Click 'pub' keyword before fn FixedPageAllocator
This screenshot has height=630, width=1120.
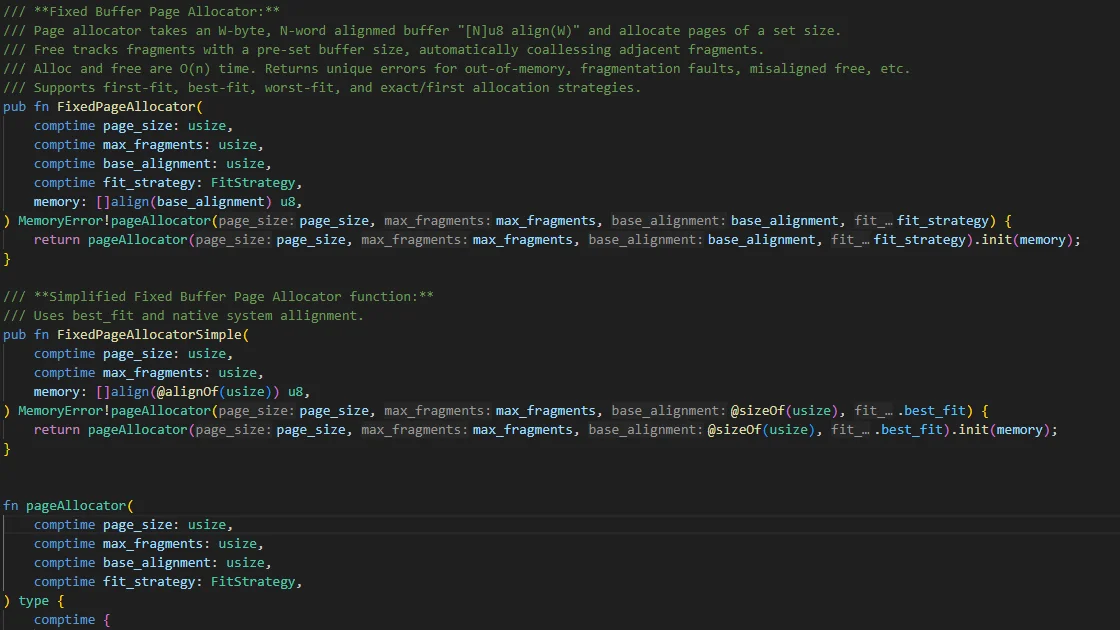pos(14,106)
